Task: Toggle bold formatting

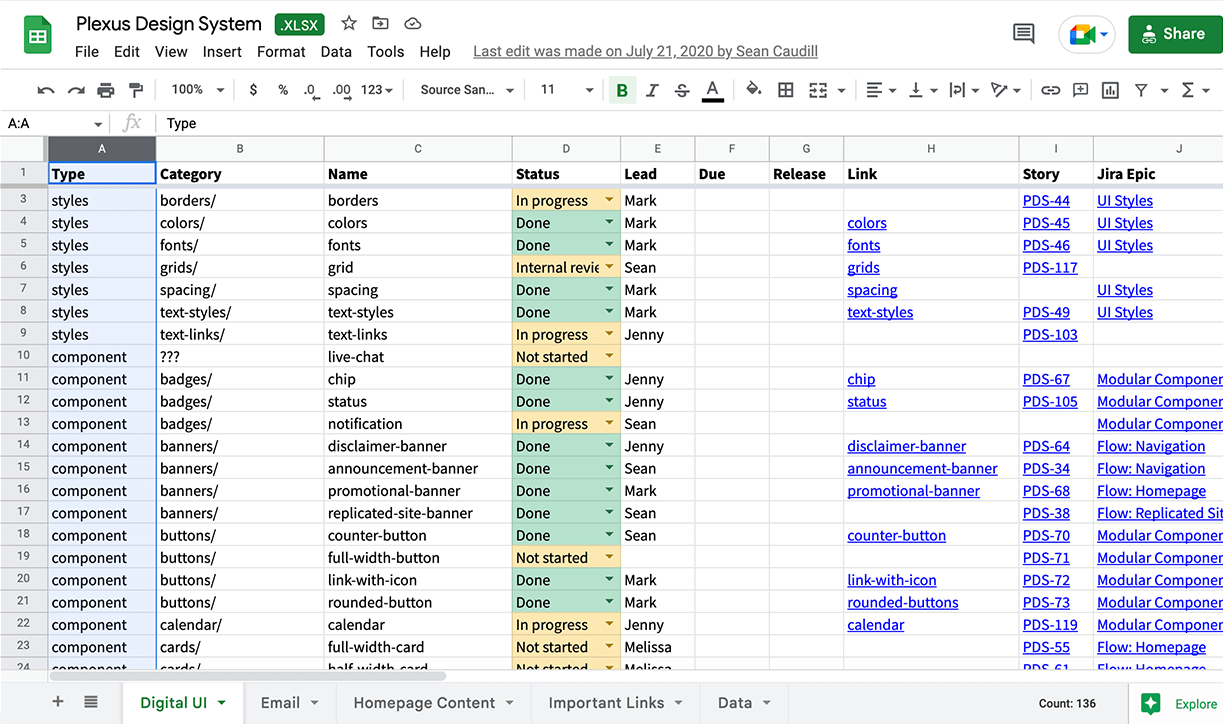Action: tap(622, 90)
